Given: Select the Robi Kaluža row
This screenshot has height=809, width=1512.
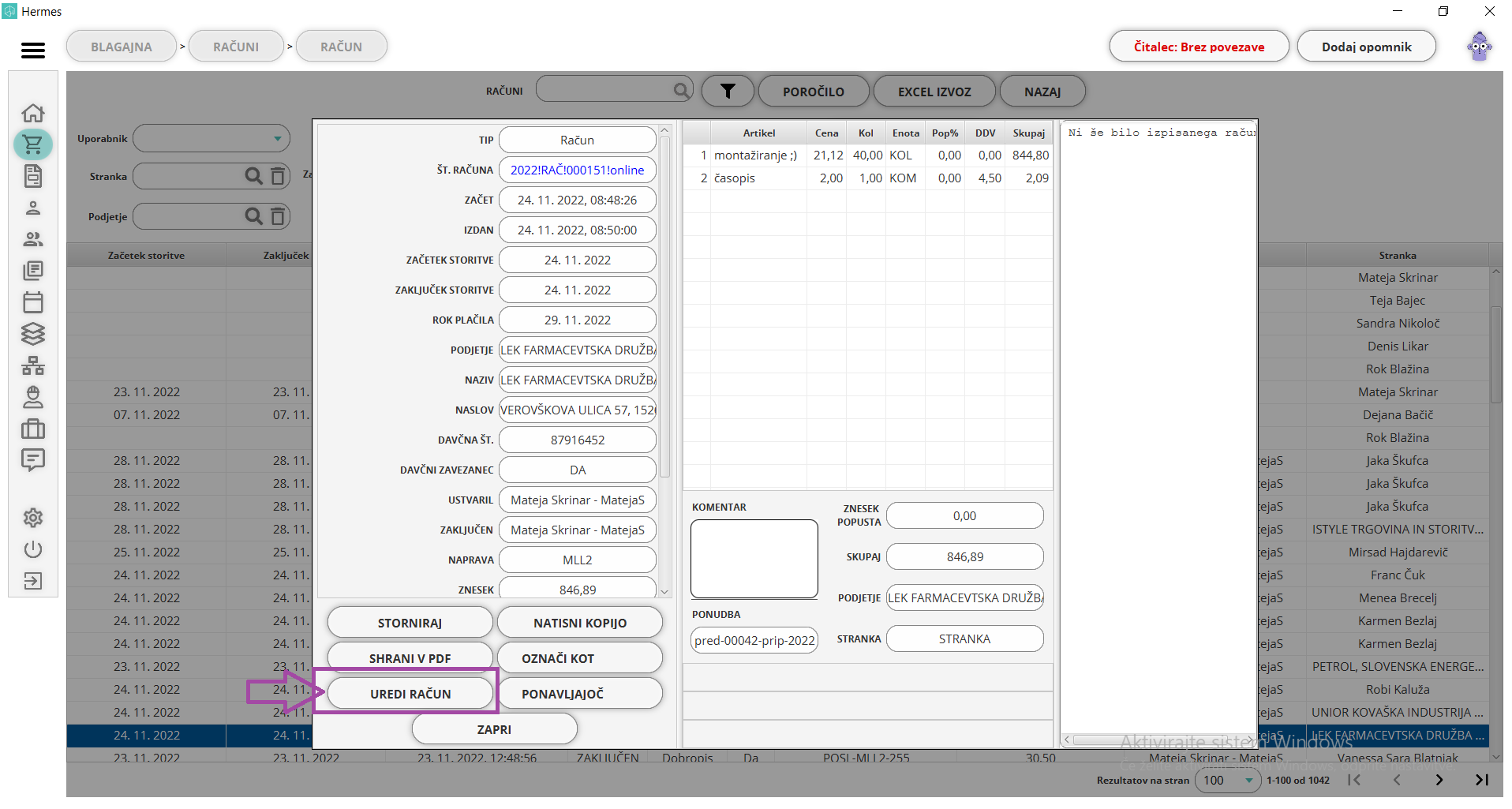Looking at the screenshot, I should click(1398, 689).
